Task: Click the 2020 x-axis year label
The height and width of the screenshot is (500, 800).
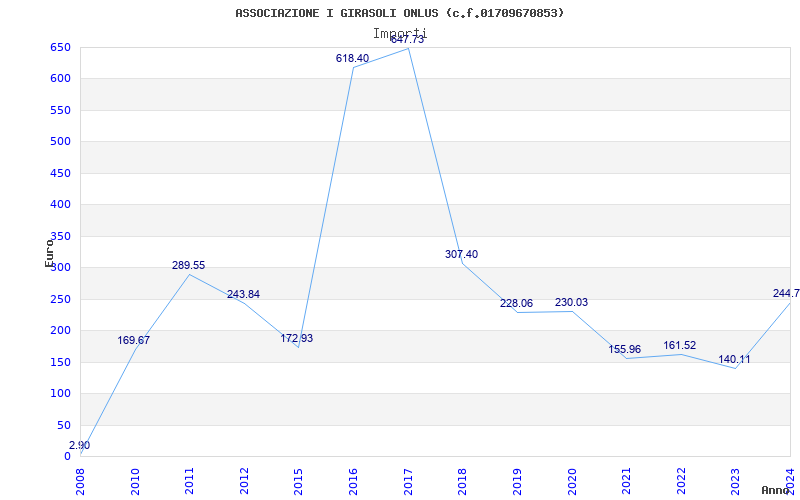Action: (x=572, y=481)
